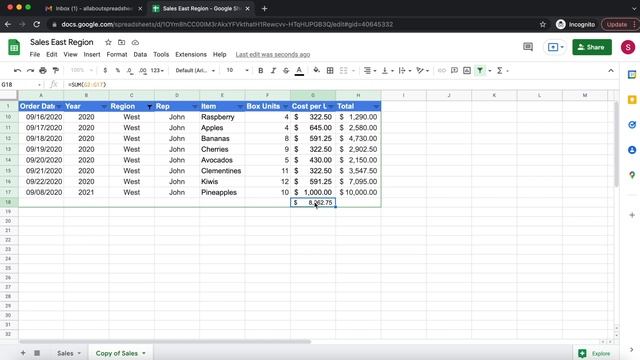This screenshot has height=360, width=640.
Task: Open the Google account avatar S
Action: click(628, 47)
